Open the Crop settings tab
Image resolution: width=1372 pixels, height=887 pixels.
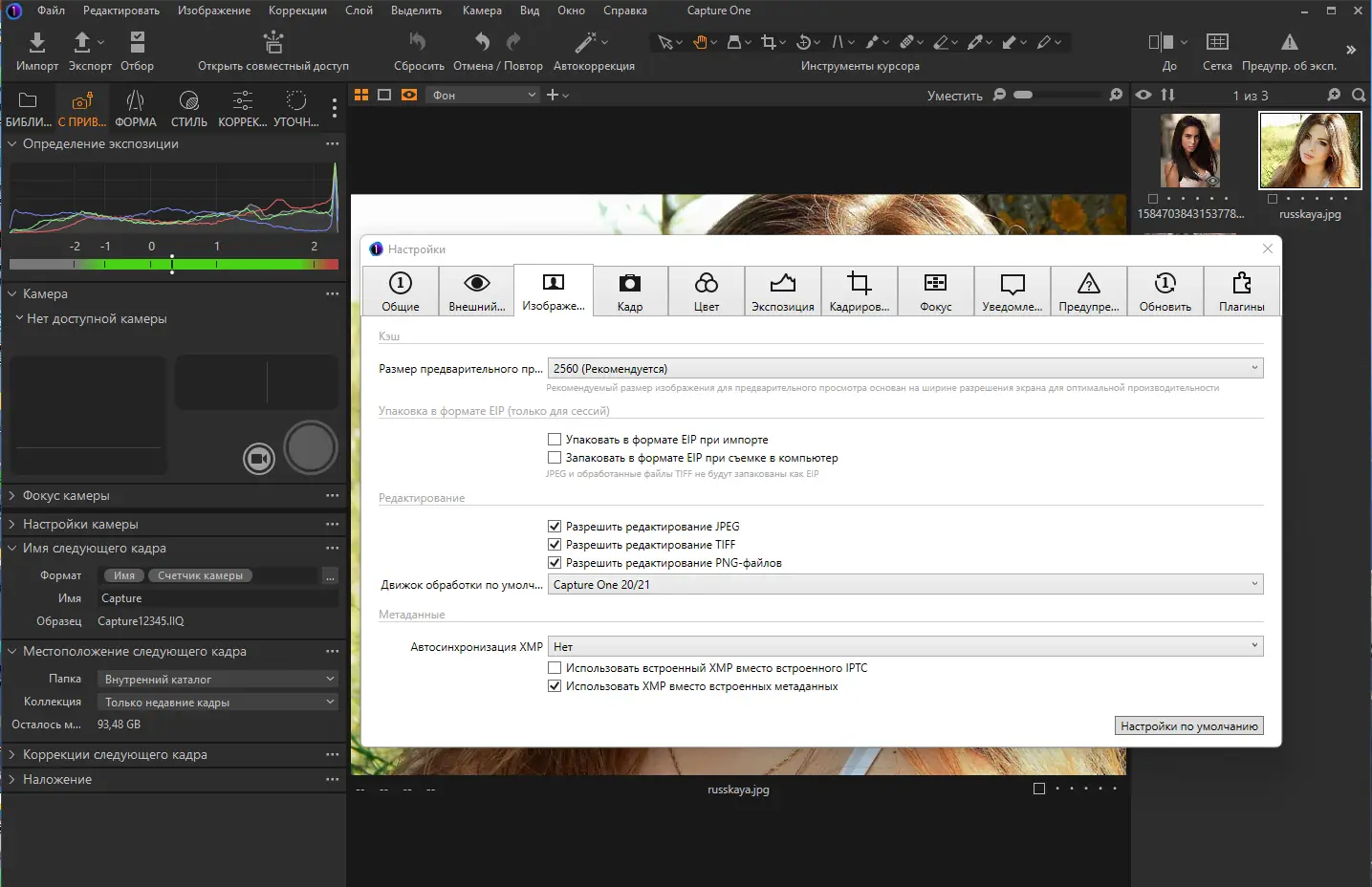[859, 292]
